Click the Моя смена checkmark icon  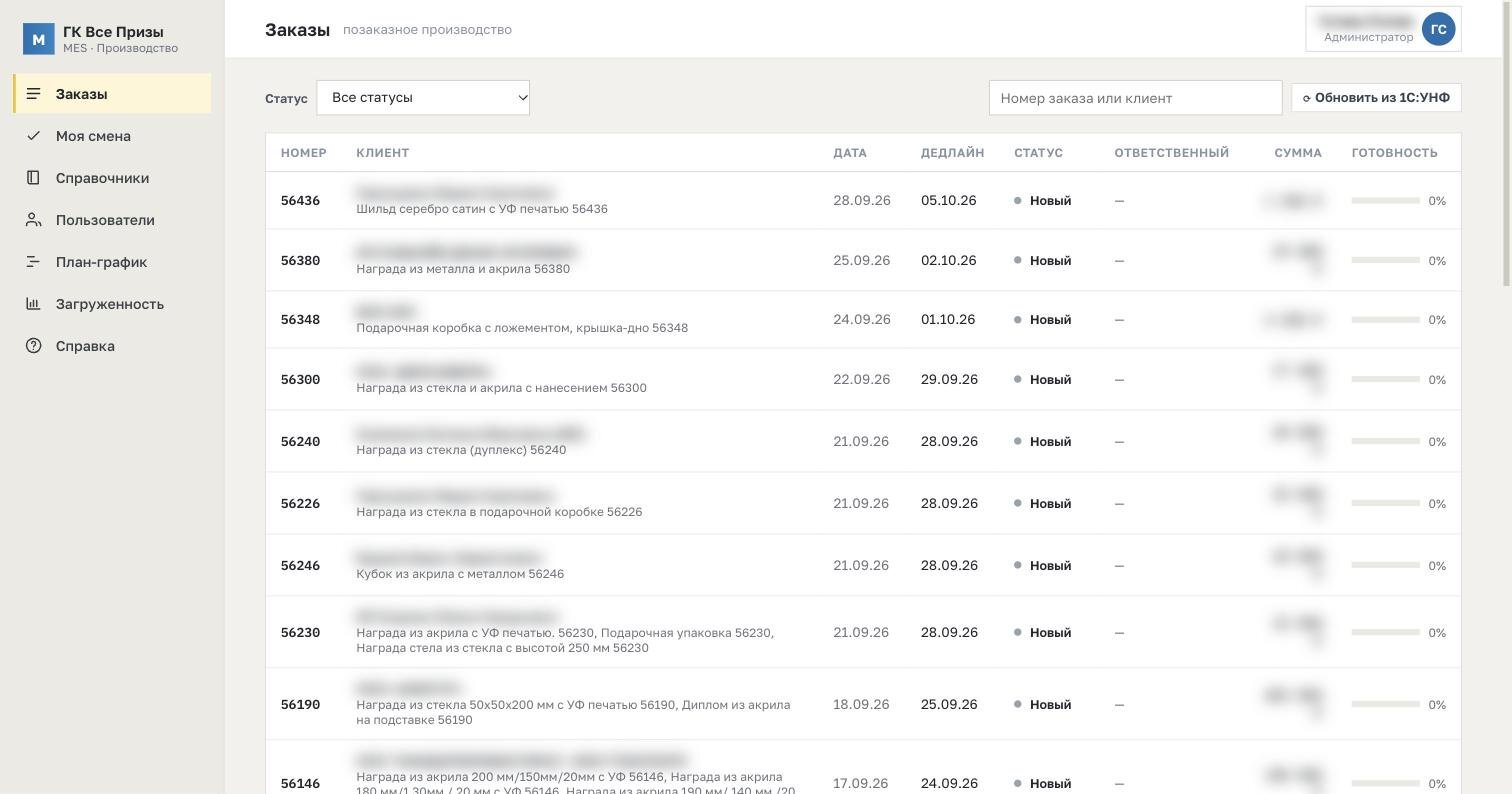(x=34, y=136)
